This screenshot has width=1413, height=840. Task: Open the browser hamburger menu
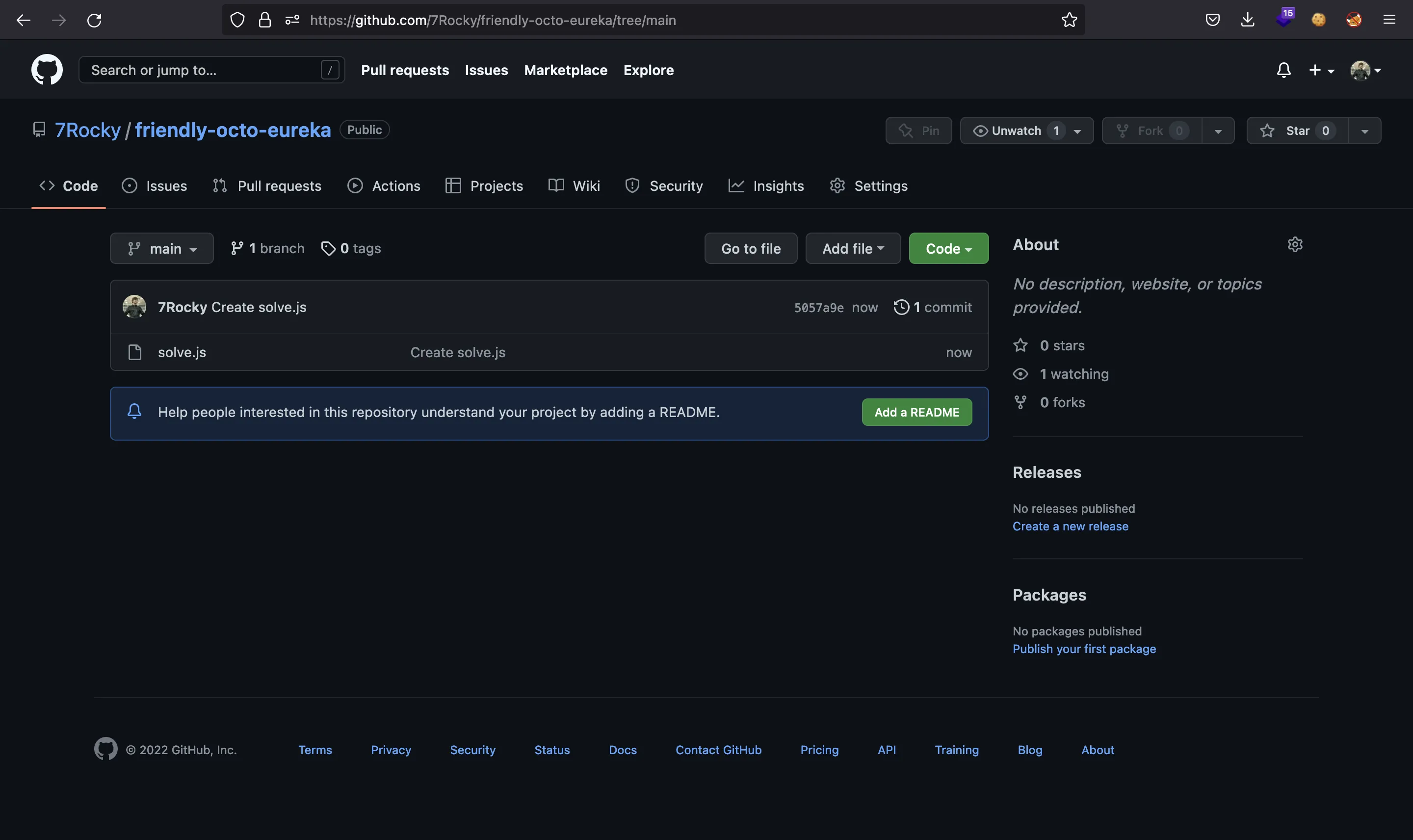tap(1389, 21)
